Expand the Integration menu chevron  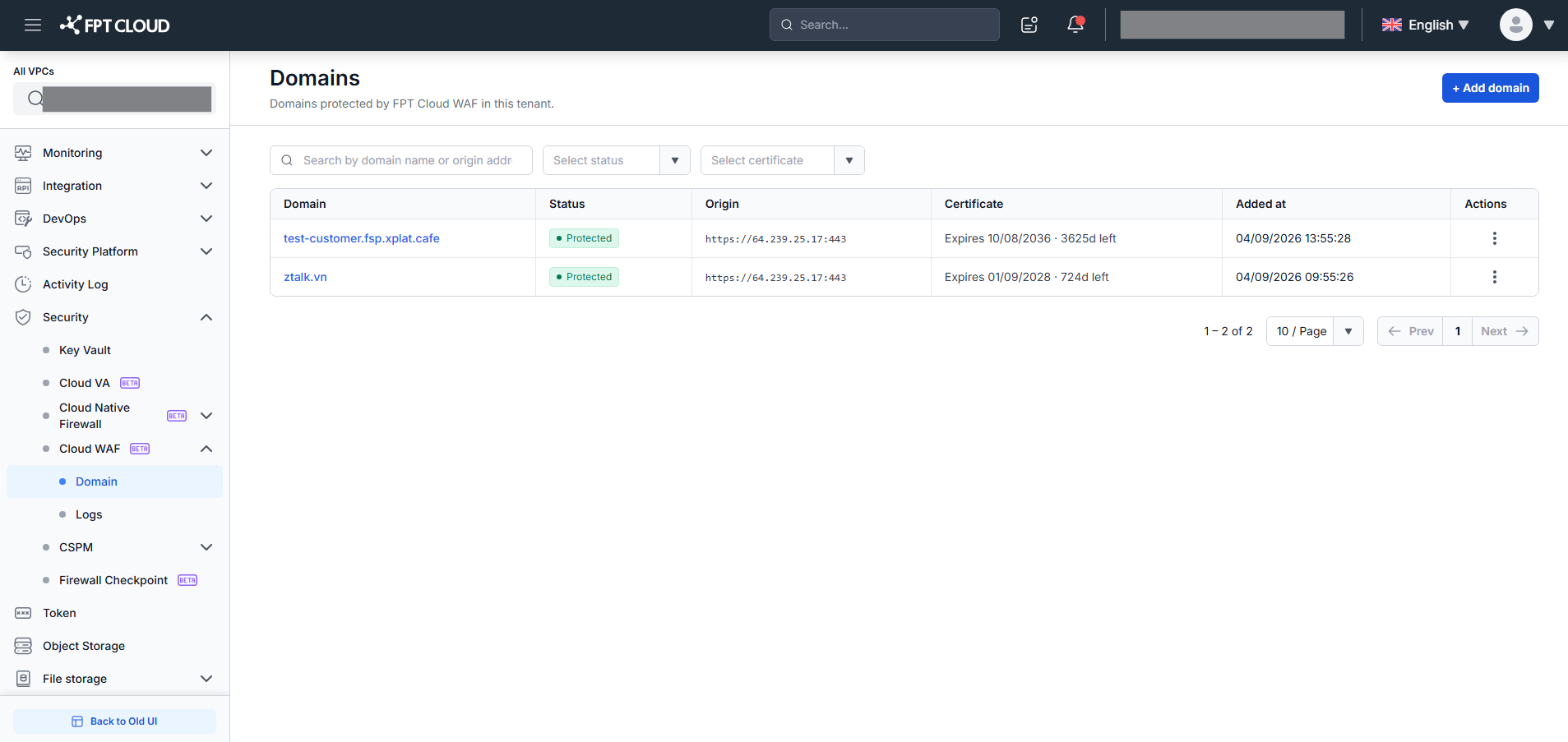(x=206, y=186)
